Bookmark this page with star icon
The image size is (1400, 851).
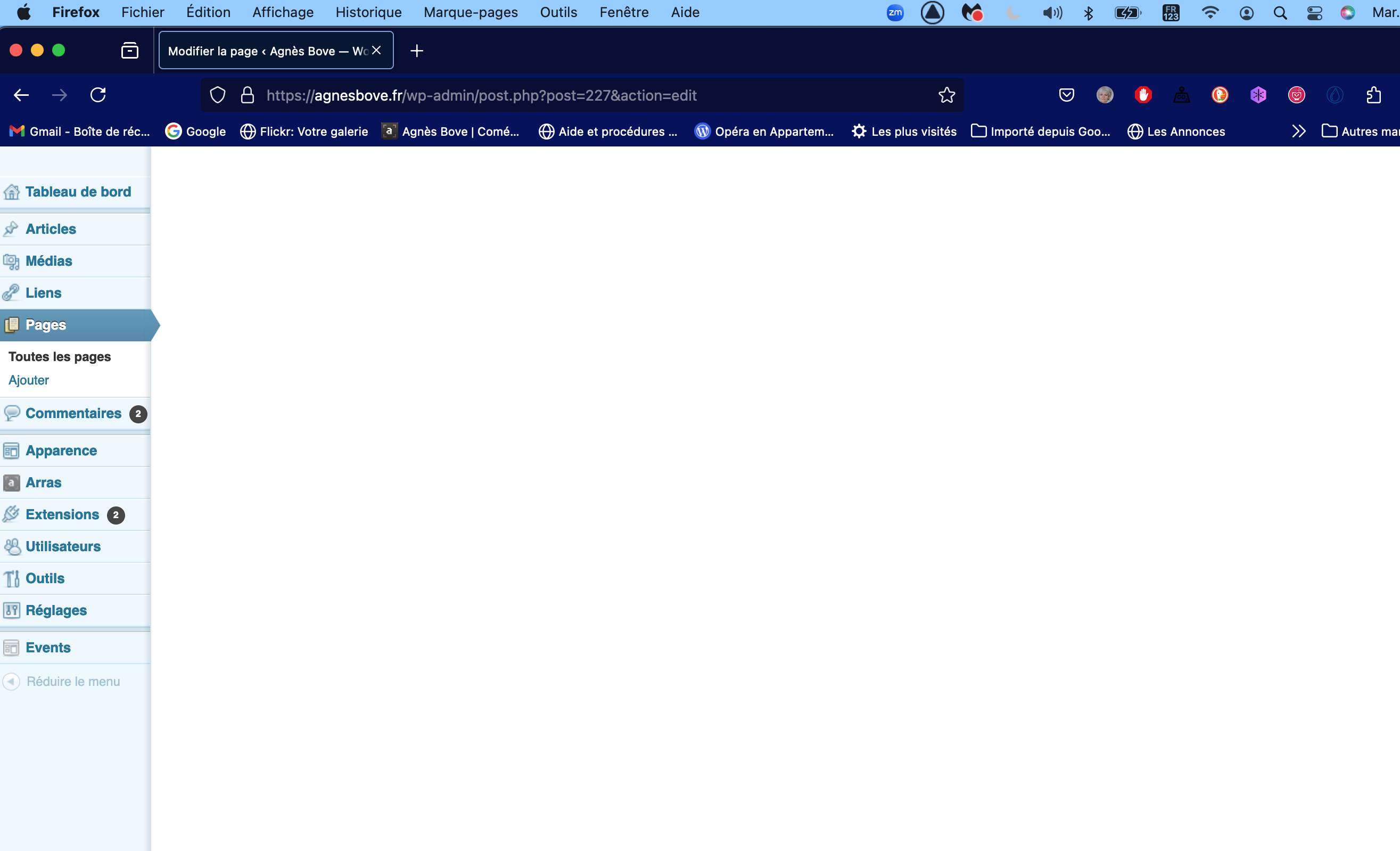946,95
